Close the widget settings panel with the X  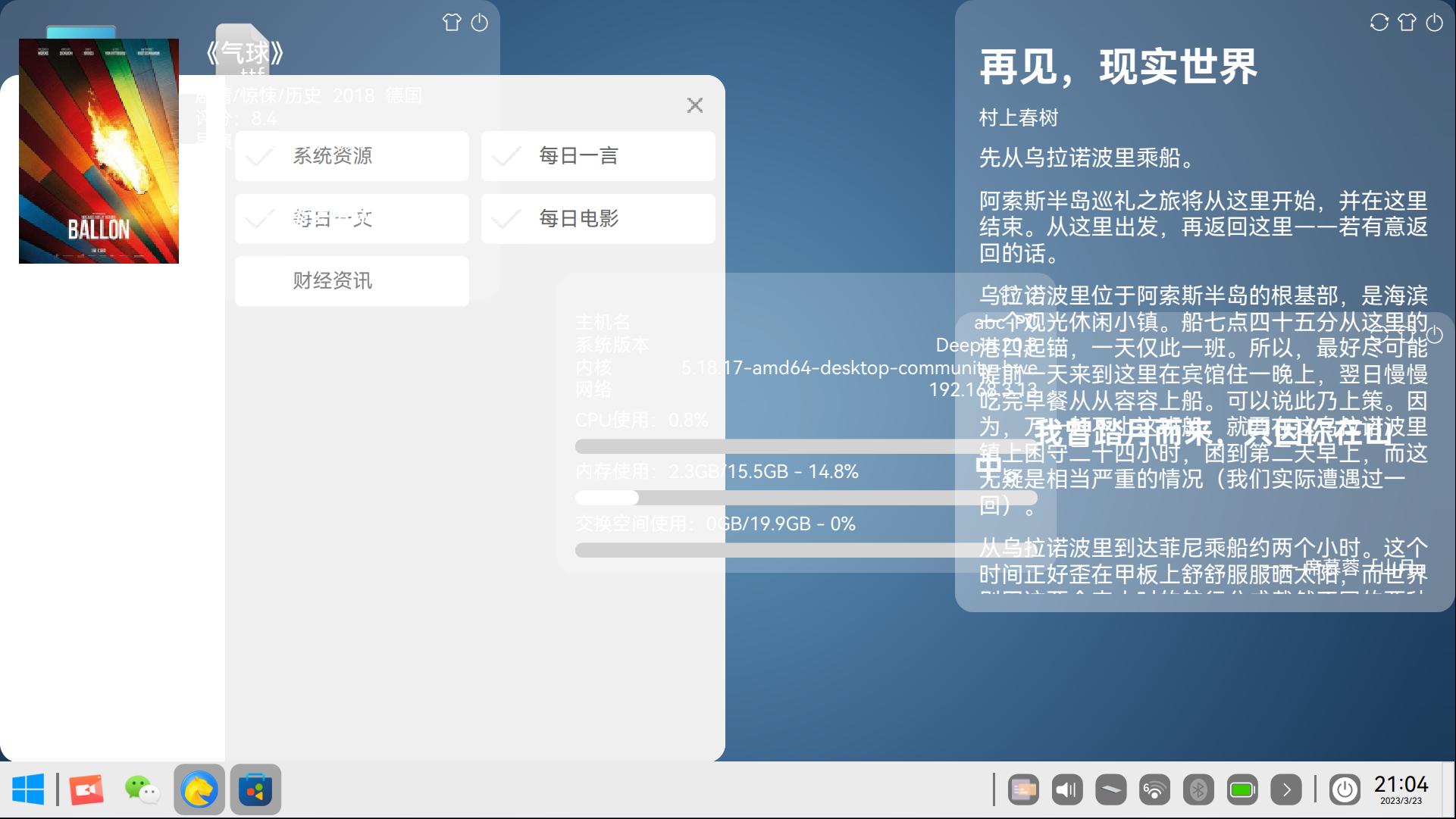coord(694,105)
